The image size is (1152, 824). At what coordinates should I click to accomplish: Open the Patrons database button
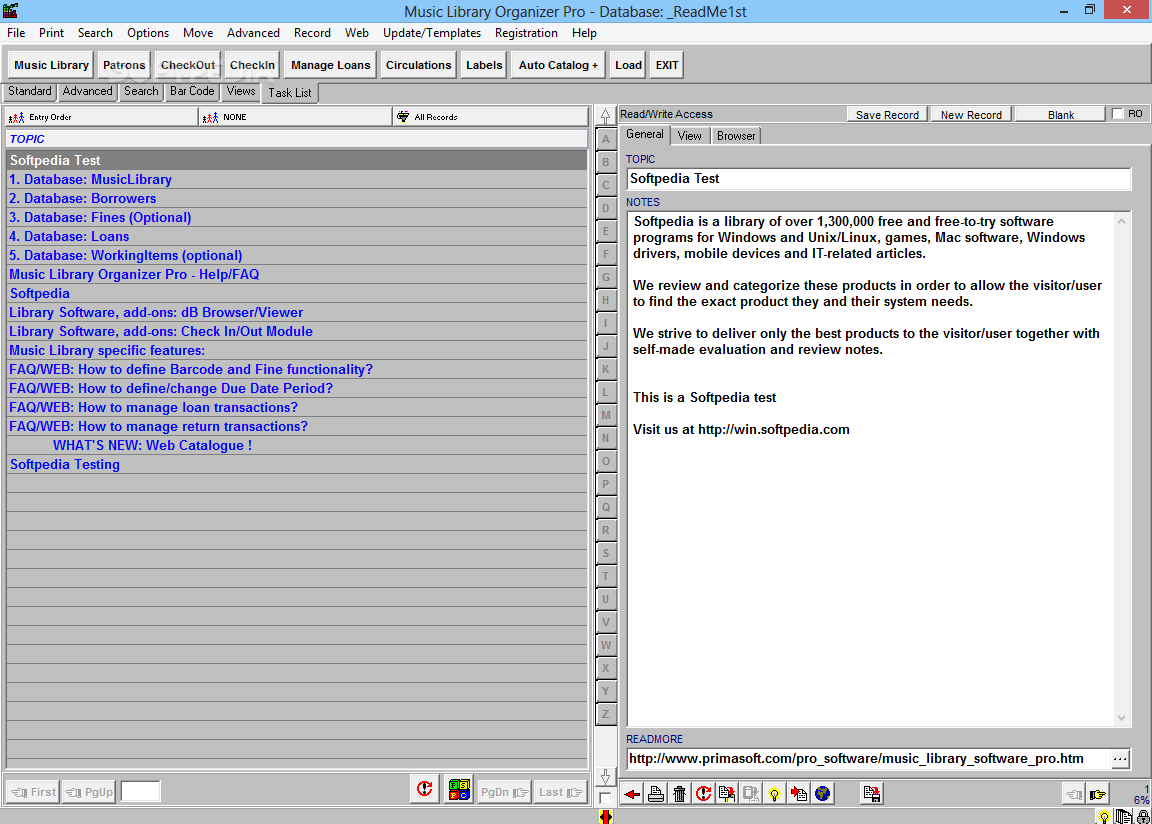[x=124, y=65]
